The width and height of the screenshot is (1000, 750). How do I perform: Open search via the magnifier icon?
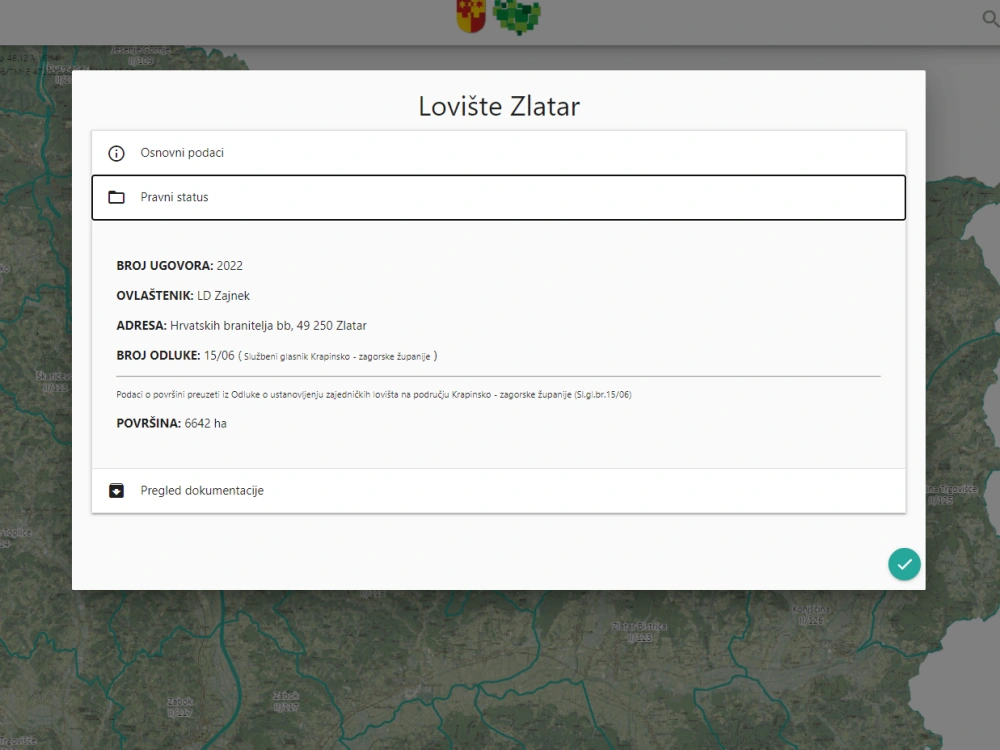click(x=990, y=18)
